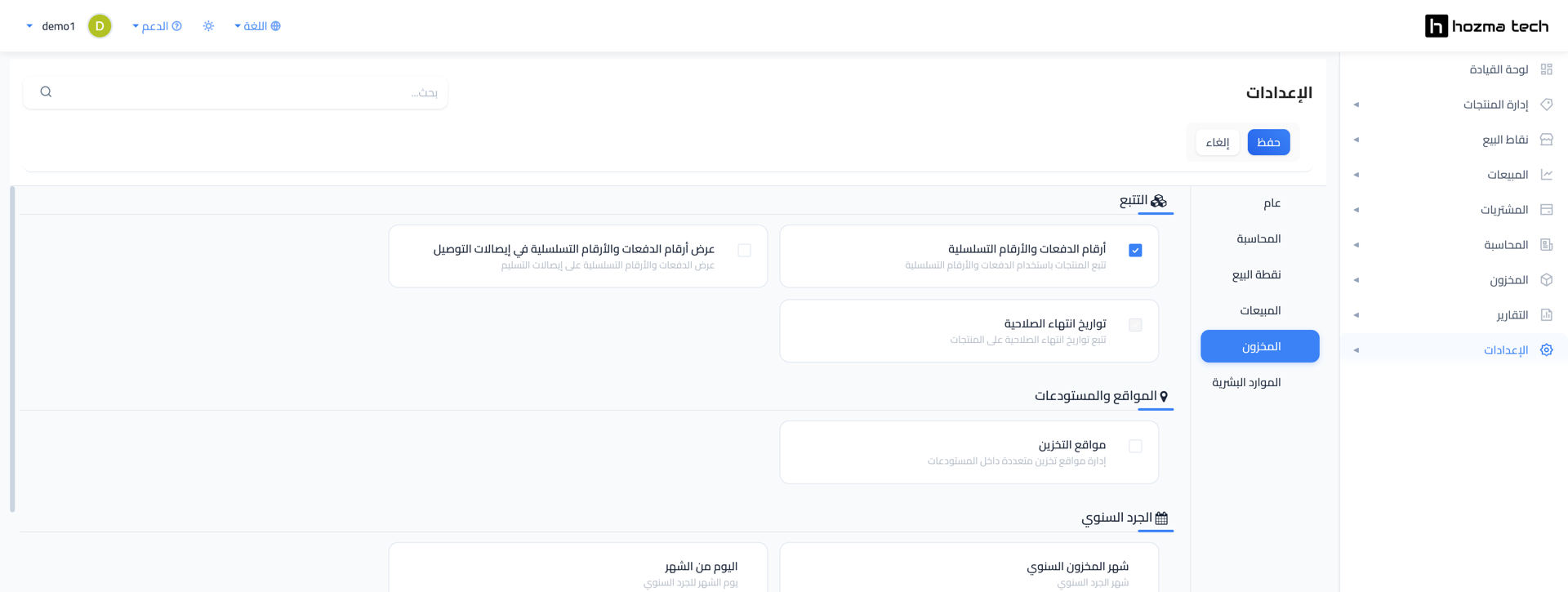
Task: Enable expiry dates tracking checkbox
Action: [1135, 325]
